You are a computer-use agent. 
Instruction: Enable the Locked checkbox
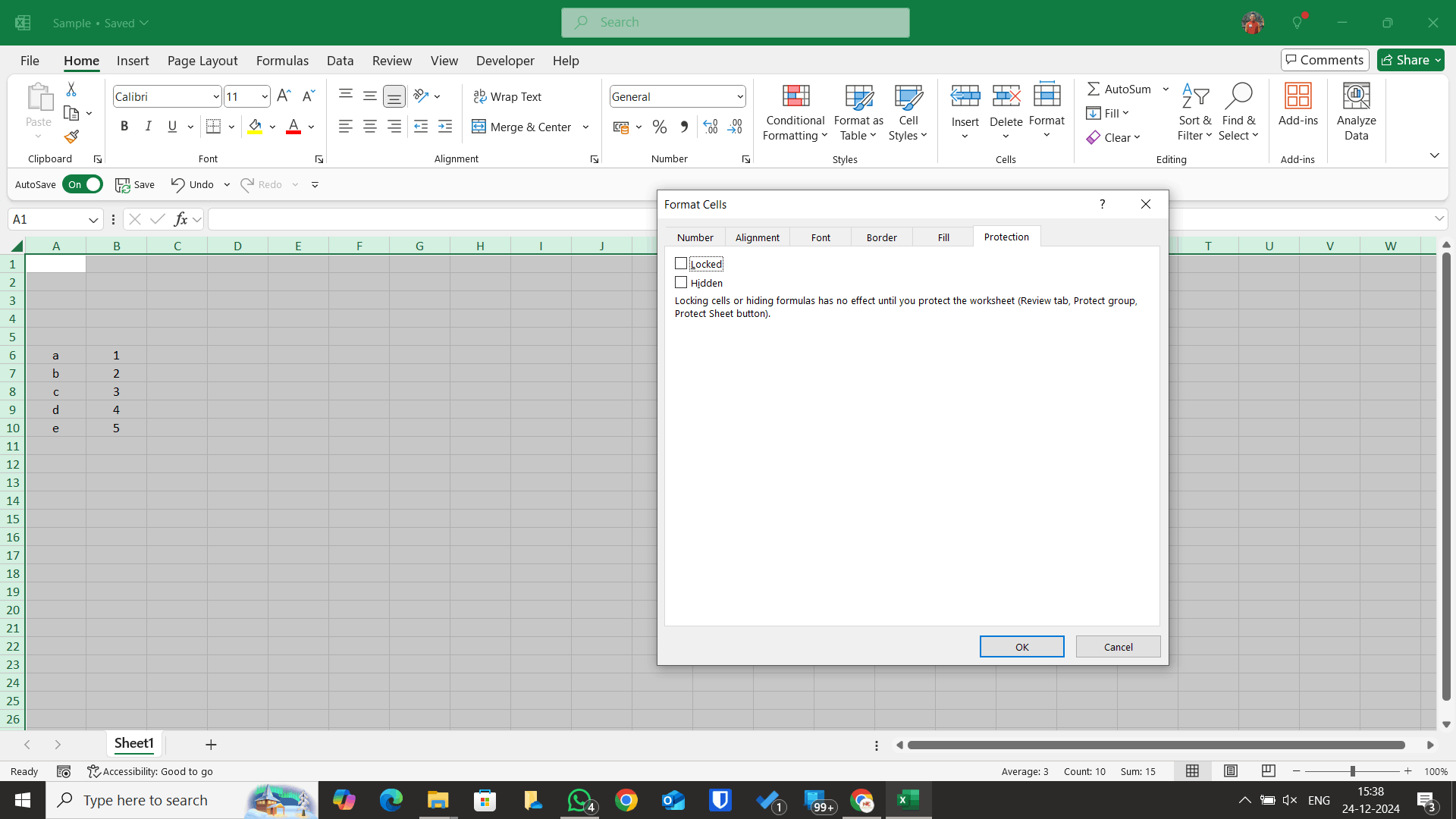[x=681, y=263]
